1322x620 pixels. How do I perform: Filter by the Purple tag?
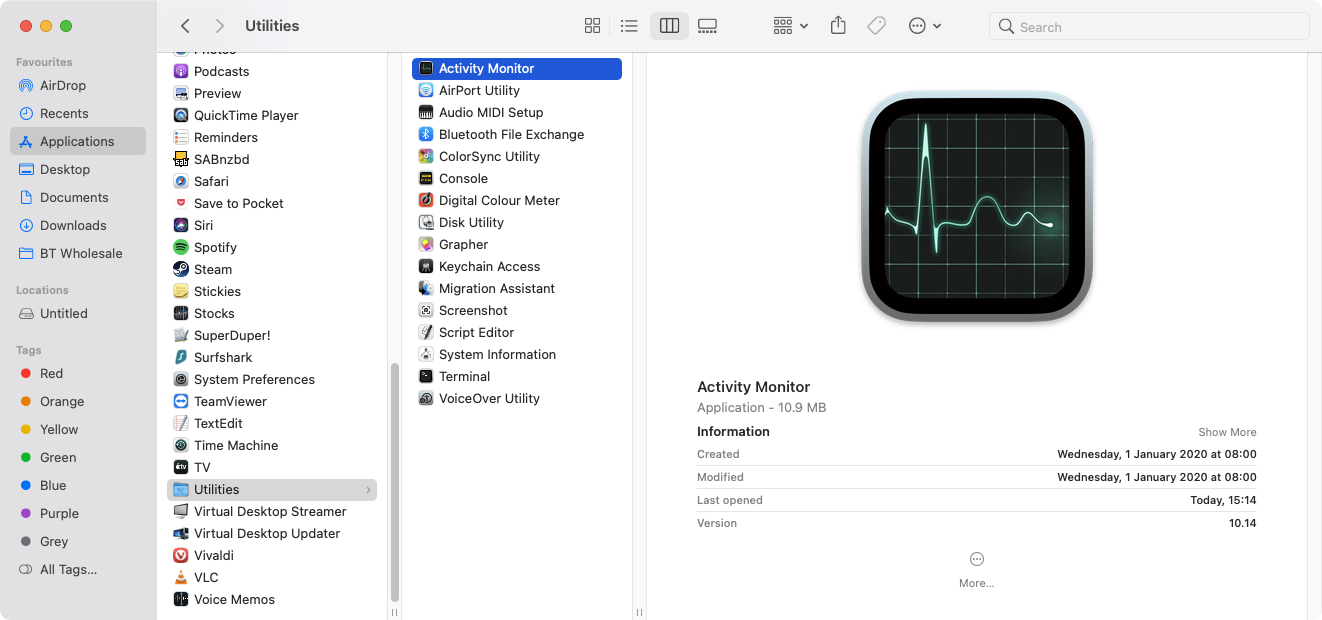coord(78,513)
